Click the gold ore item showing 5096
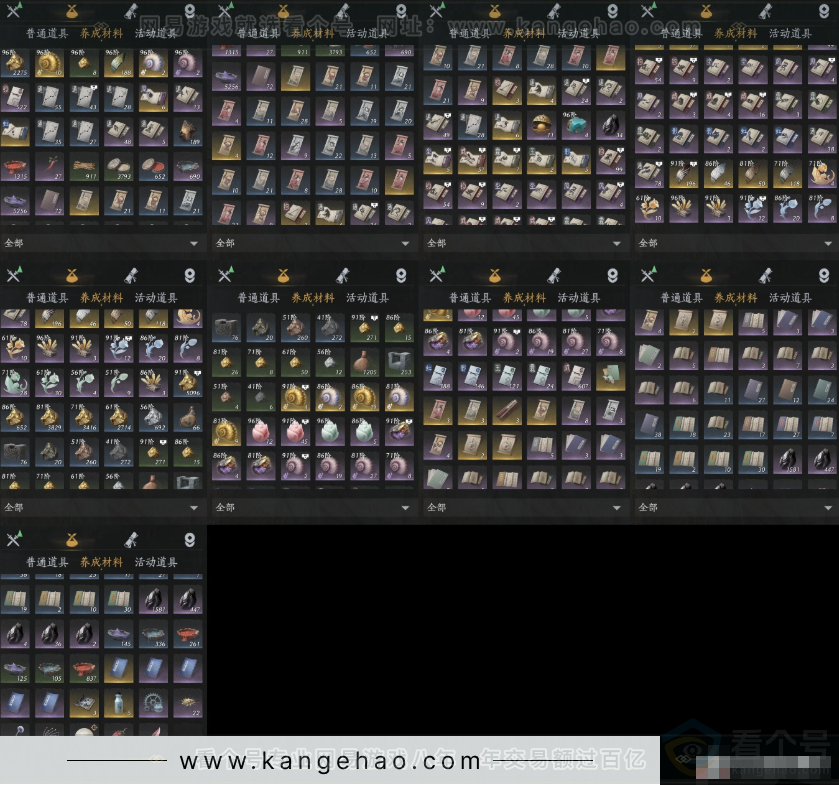 [x=187, y=380]
